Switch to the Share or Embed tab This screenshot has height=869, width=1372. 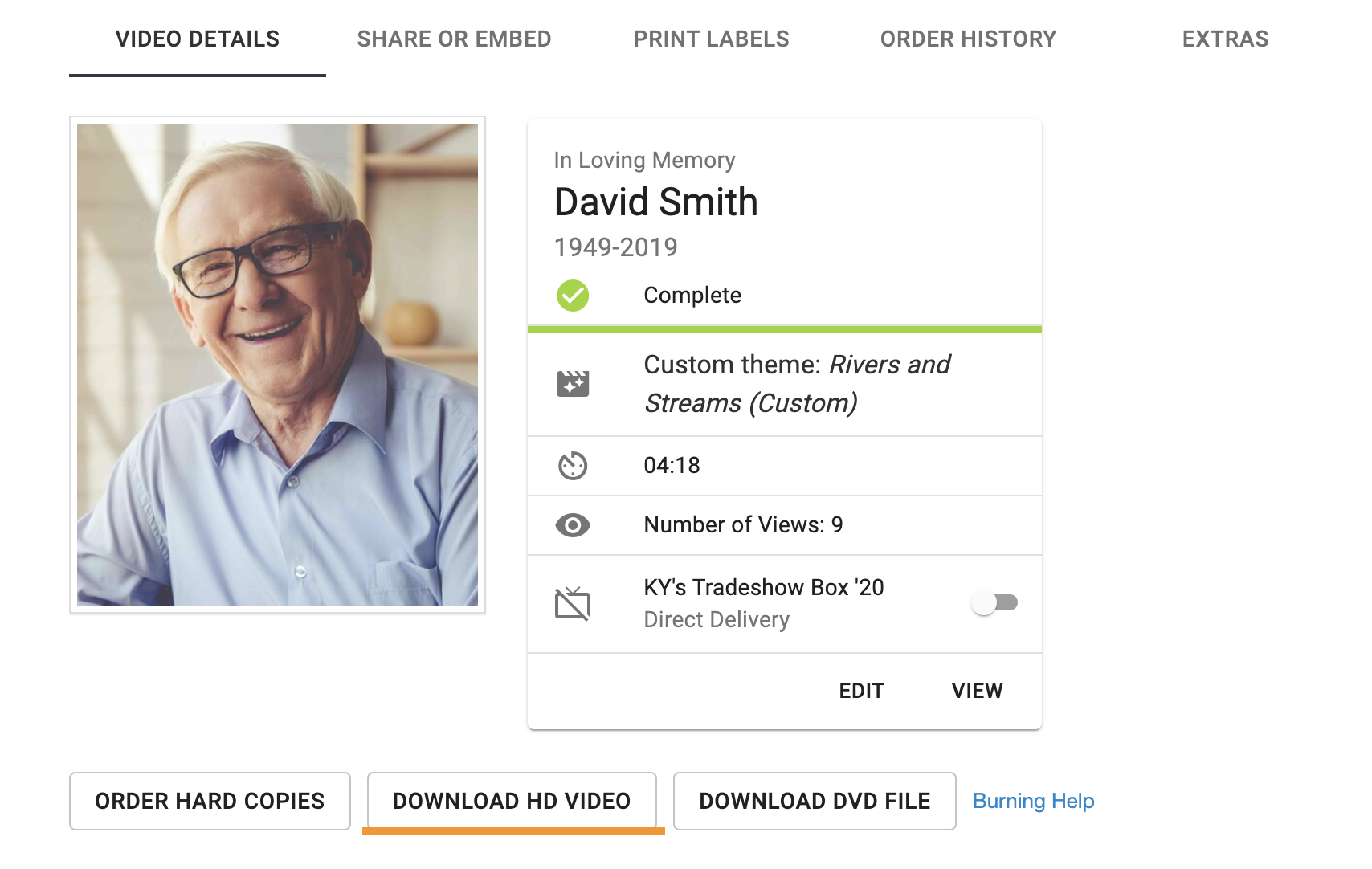(455, 39)
